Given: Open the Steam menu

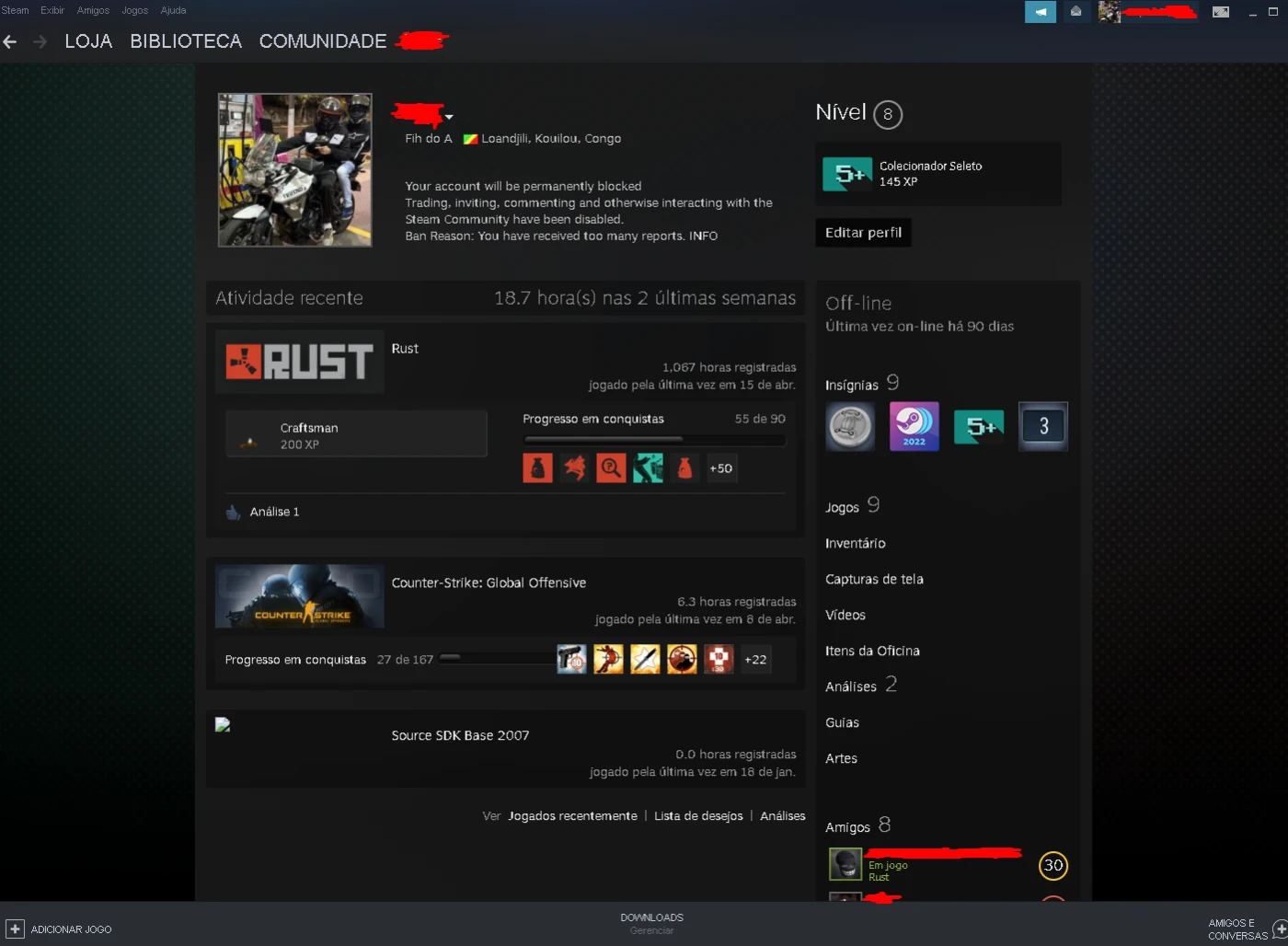Looking at the screenshot, I should tap(15, 11).
